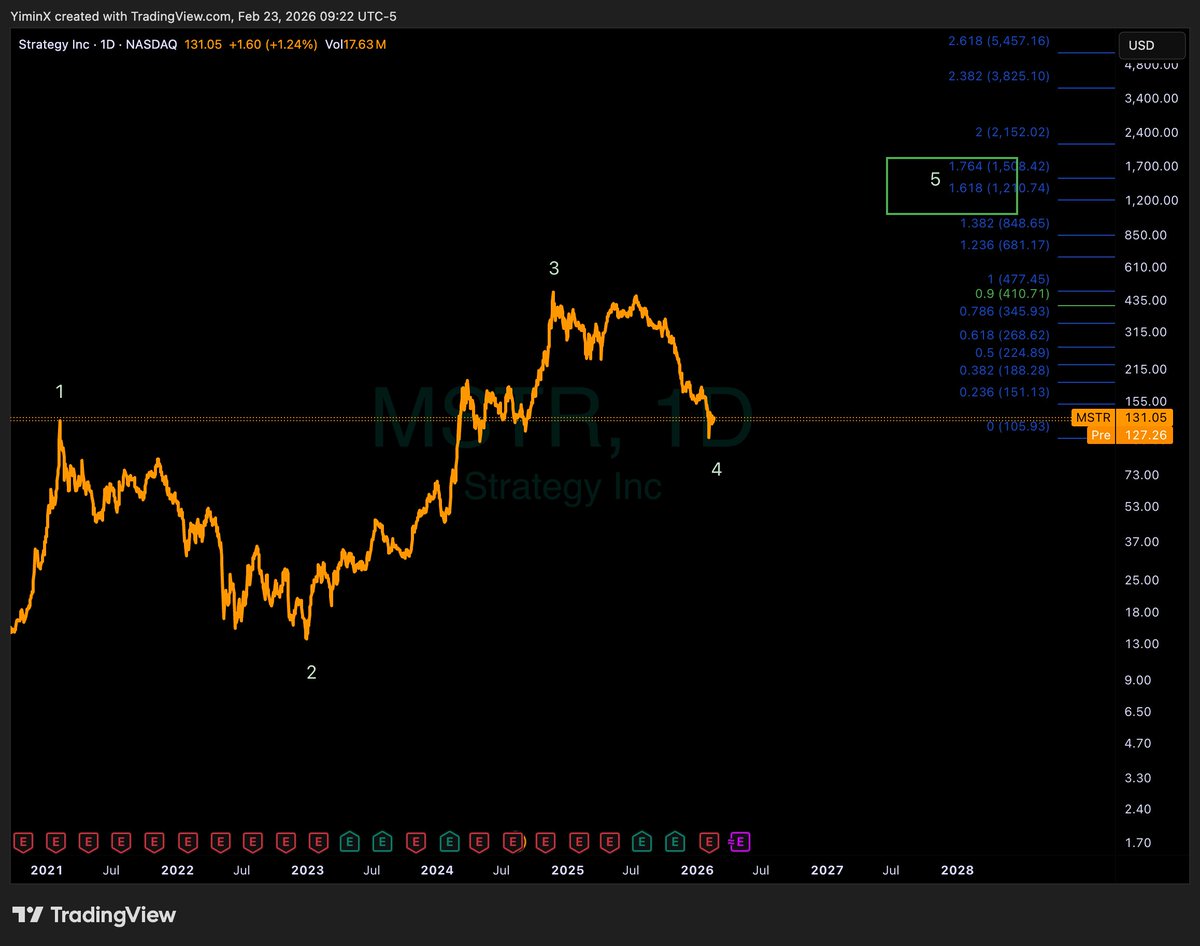Click the 315.00 price axis label
This screenshot has width=1200, height=946.
pos(1145,332)
